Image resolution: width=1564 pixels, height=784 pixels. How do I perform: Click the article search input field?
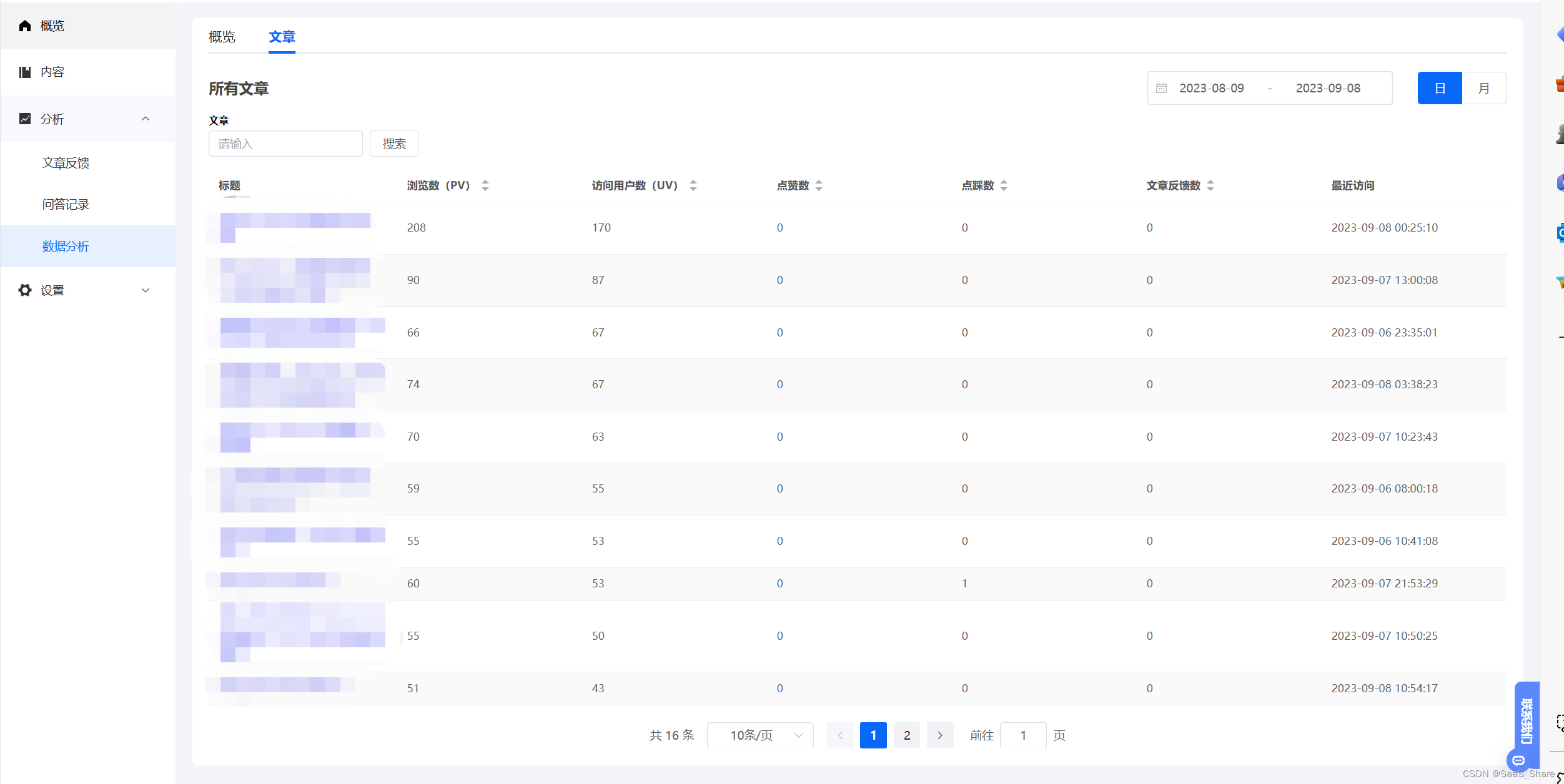(x=285, y=144)
